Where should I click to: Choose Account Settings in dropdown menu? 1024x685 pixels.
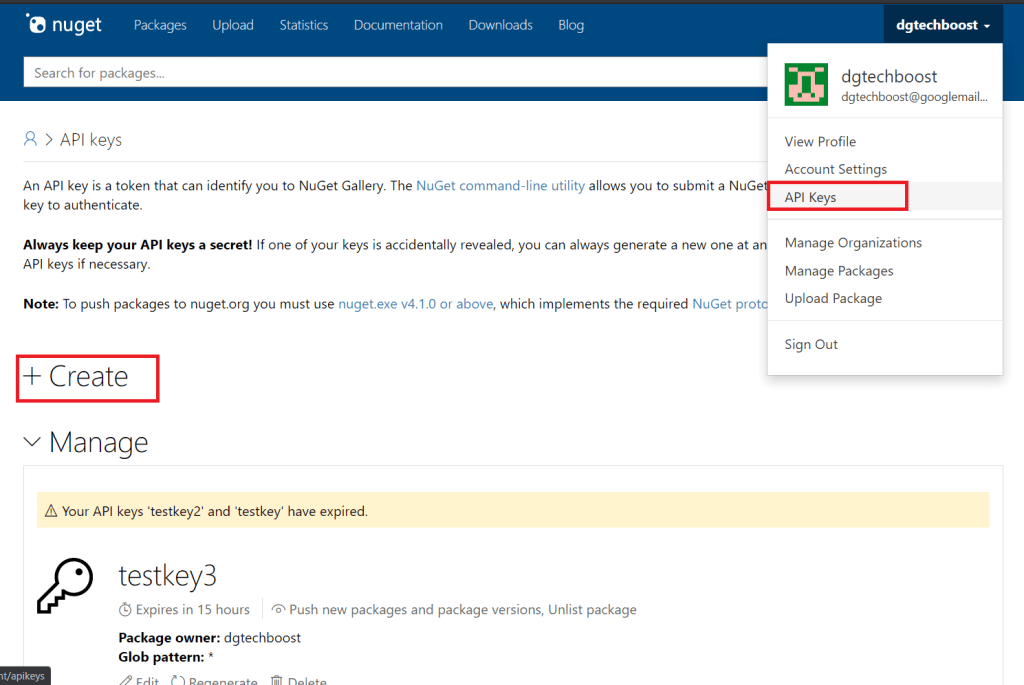835,169
